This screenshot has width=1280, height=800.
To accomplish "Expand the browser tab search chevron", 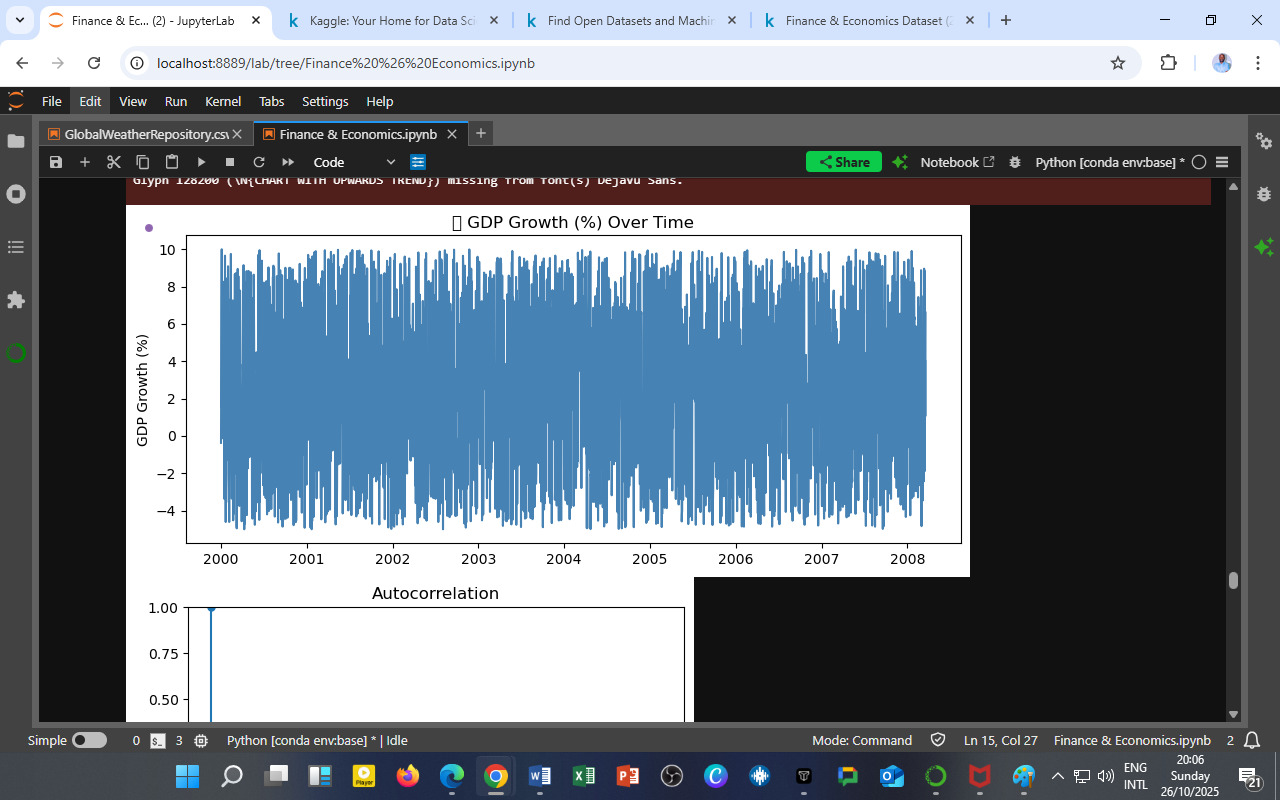I will tap(19, 20).
